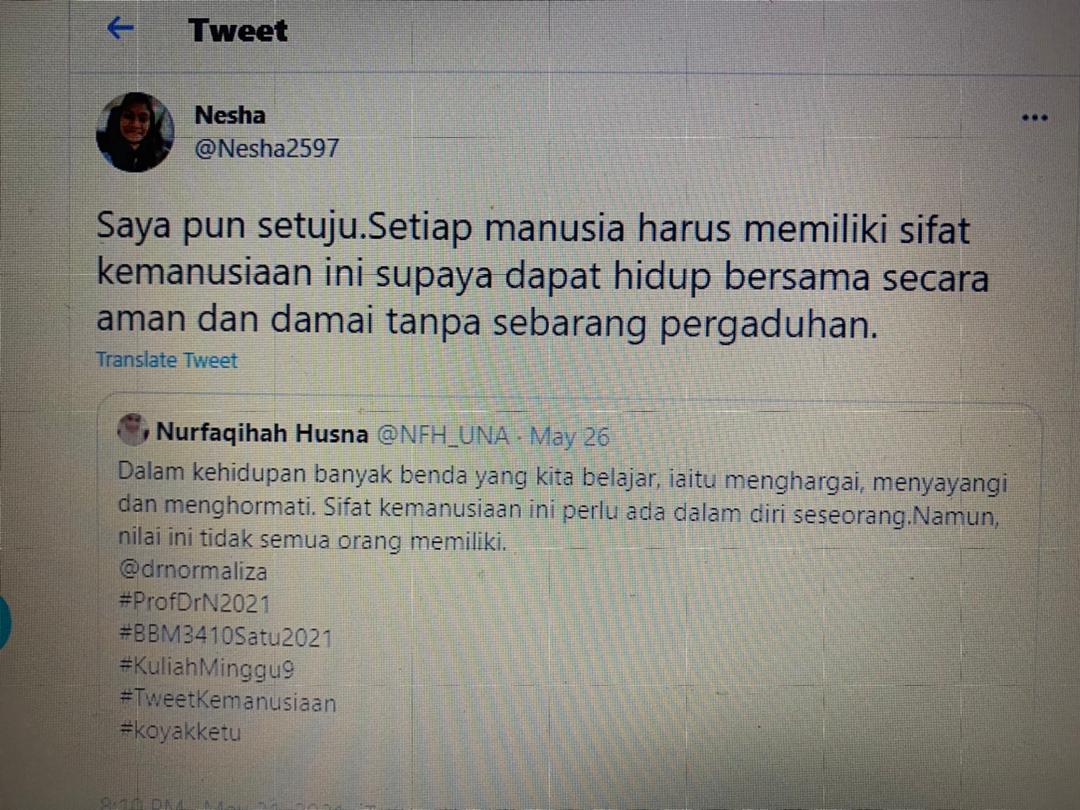
Task: Open the #BBM3410Satu2021 hashtag
Action: click(225, 635)
